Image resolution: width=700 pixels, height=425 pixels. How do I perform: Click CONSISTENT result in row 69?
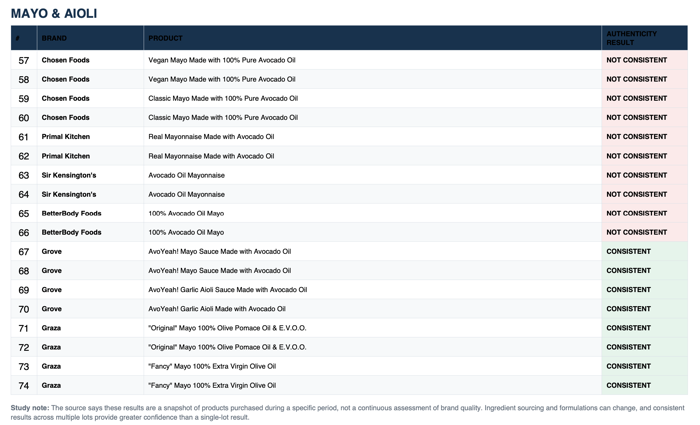(628, 290)
